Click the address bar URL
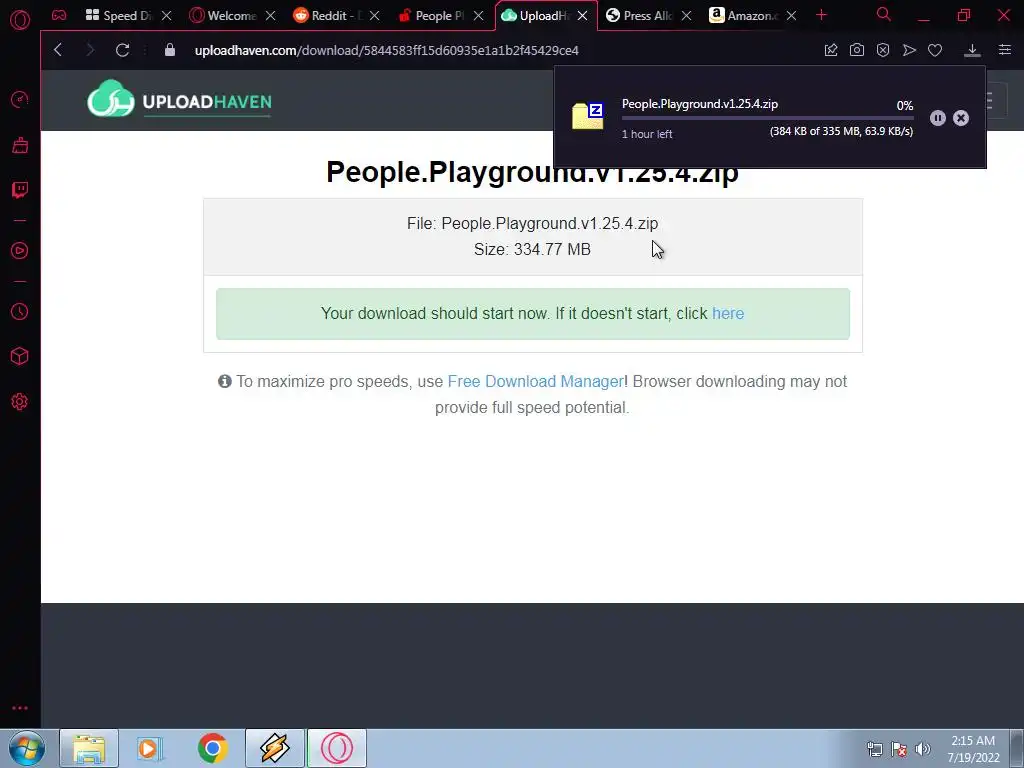 [387, 50]
